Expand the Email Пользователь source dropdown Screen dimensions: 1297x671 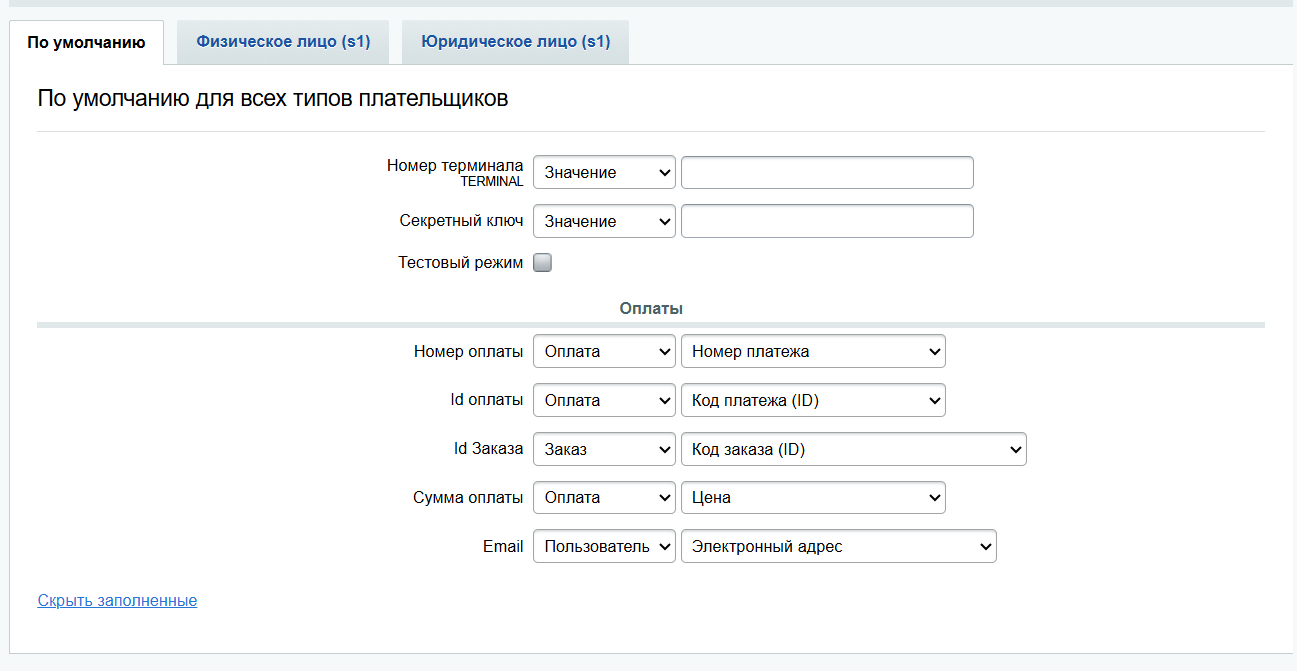coord(604,547)
